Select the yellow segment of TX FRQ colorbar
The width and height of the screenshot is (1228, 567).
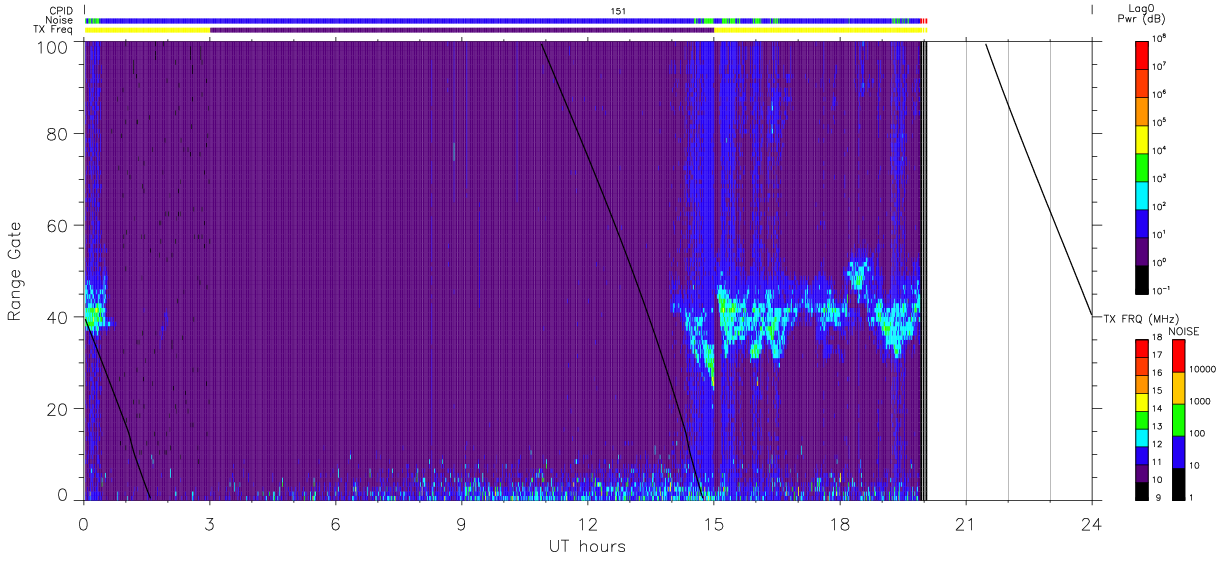1141,402
